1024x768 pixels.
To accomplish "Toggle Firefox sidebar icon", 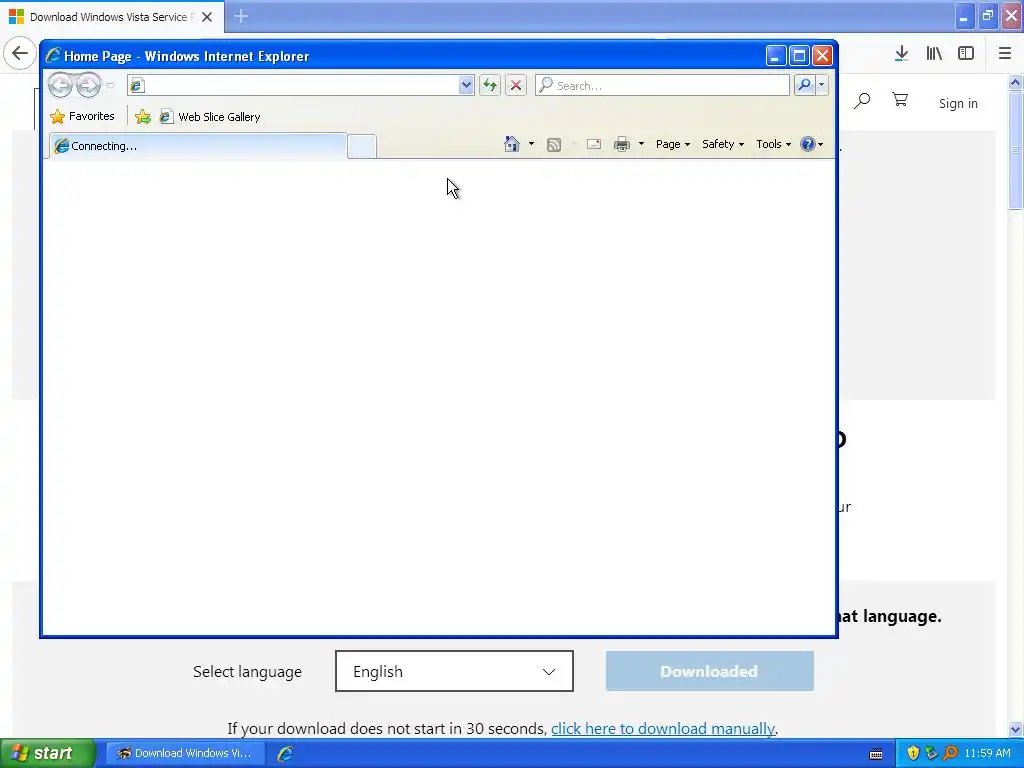I will [x=966, y=54].
